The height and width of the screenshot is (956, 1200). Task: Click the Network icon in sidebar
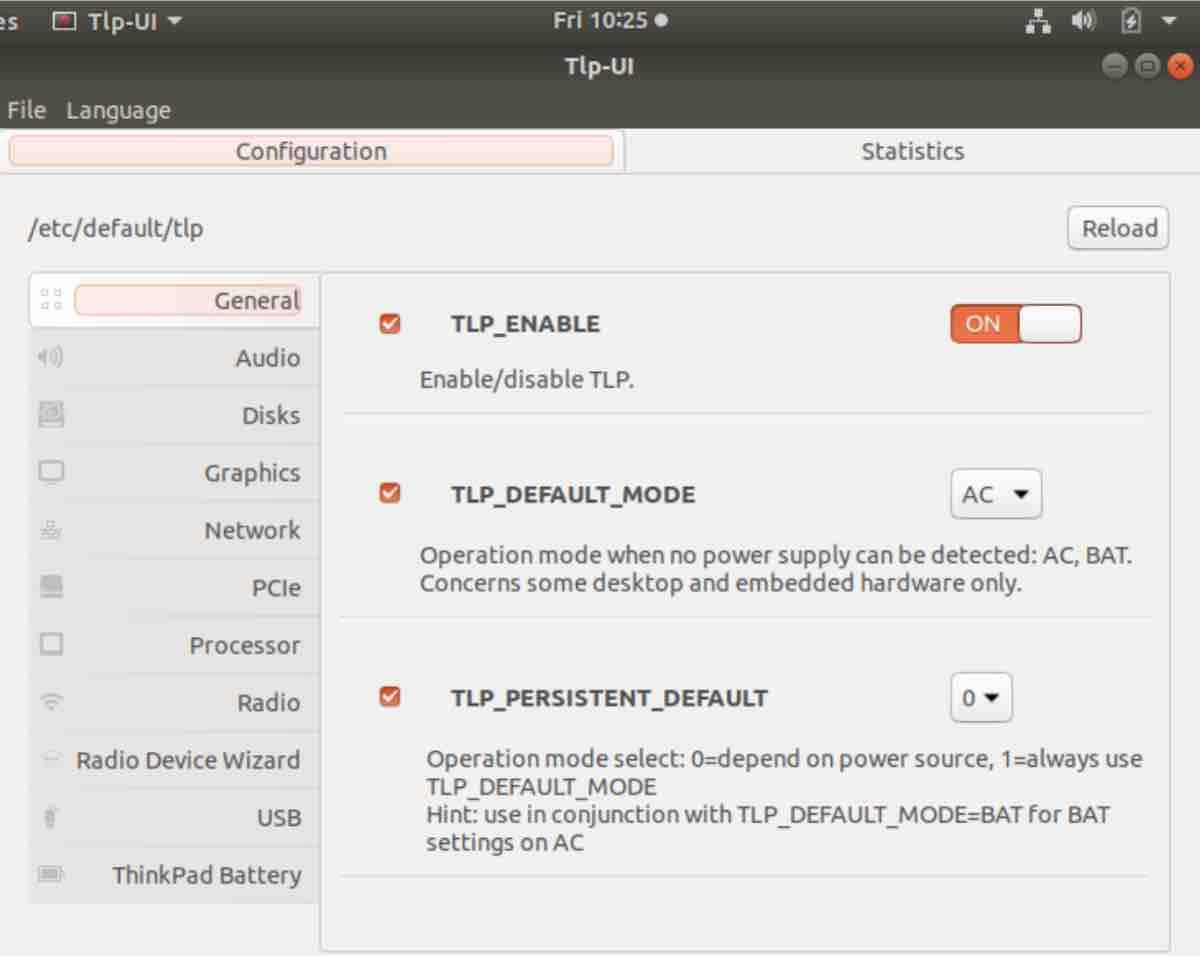pyautogui.click(x=51, y=530)
